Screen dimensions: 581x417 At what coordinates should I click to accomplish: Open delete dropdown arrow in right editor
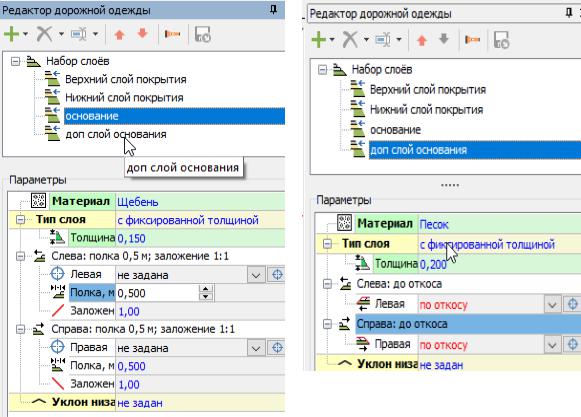coord(366,39)
